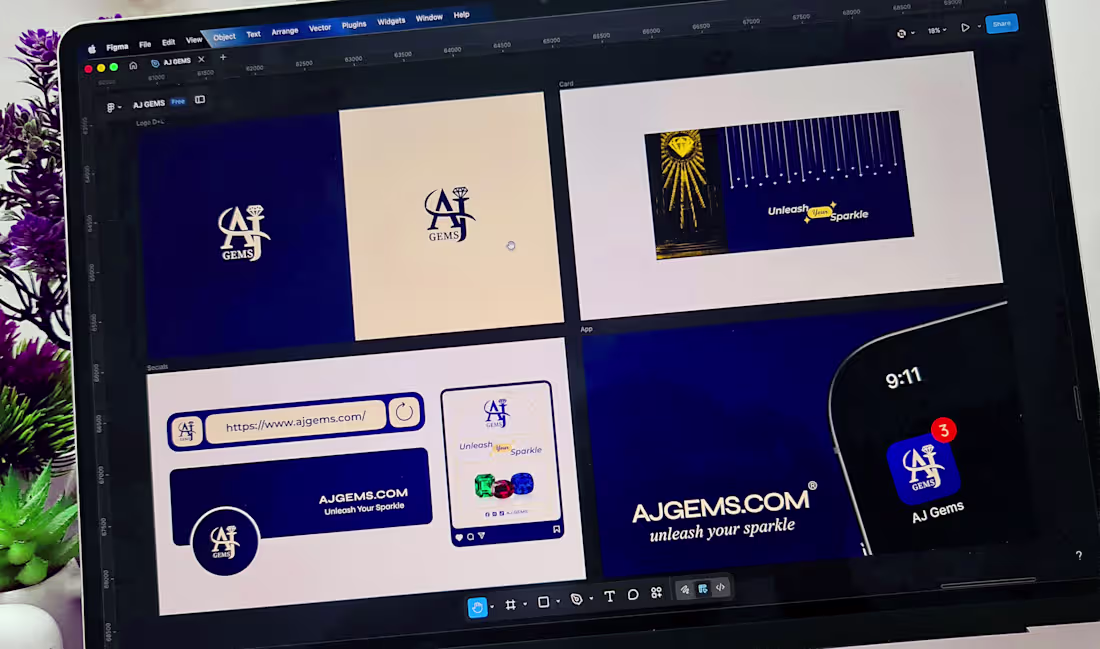Image resolution: width=1100 pixels, height=649 pixels.
Task: Select the 'Socials' frame label
Action: pyautogui.click(x=157, y=367)
